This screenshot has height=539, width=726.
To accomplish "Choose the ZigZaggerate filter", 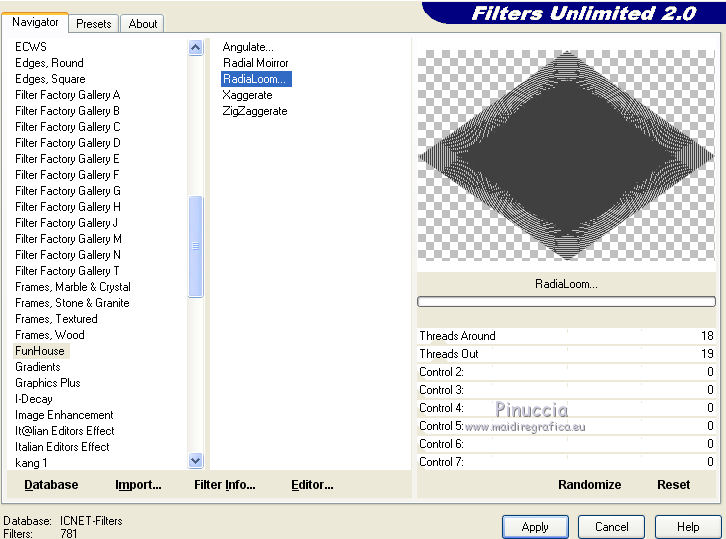I will (x=255, y=111).
